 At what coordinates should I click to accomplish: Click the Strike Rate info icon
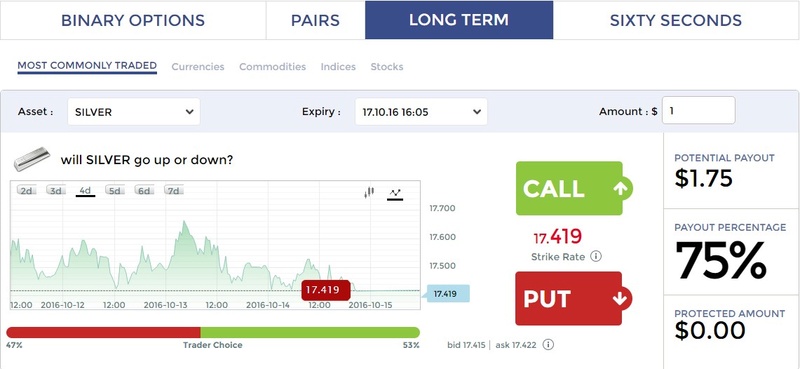pyautogui.click(x=595, y=256)
